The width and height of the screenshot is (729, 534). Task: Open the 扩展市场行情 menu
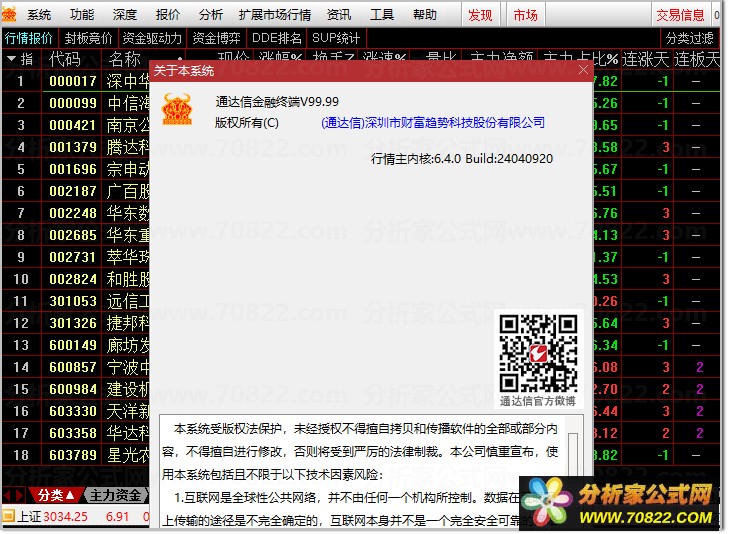275,15
